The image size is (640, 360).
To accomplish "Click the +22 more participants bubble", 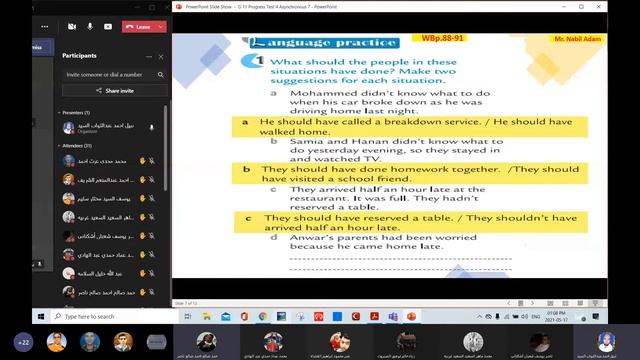I will (x=23, y=342).
